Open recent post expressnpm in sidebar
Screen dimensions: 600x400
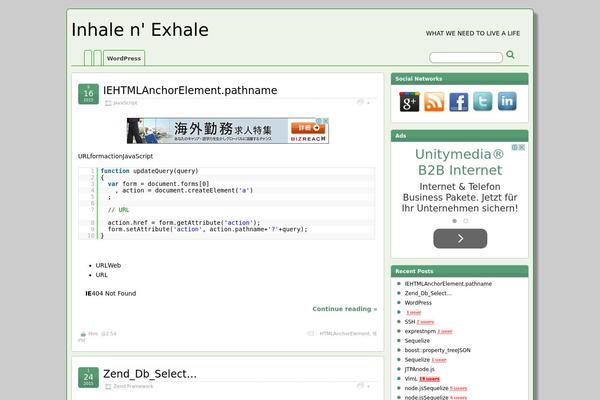click(420, 331)
